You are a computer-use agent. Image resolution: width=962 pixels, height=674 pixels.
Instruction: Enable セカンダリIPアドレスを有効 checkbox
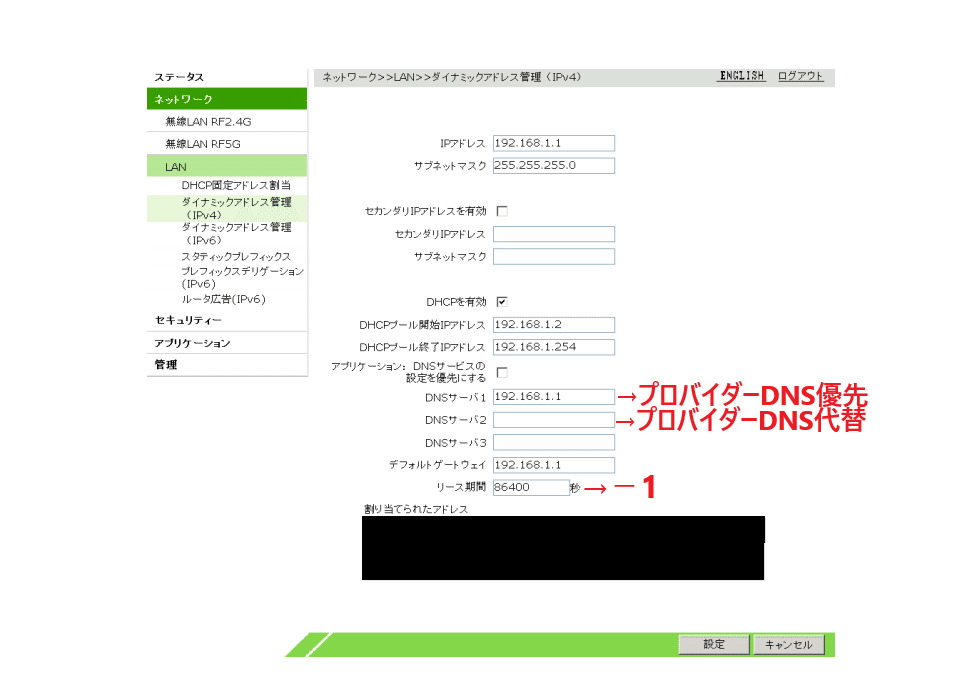(x=502, y=211)
